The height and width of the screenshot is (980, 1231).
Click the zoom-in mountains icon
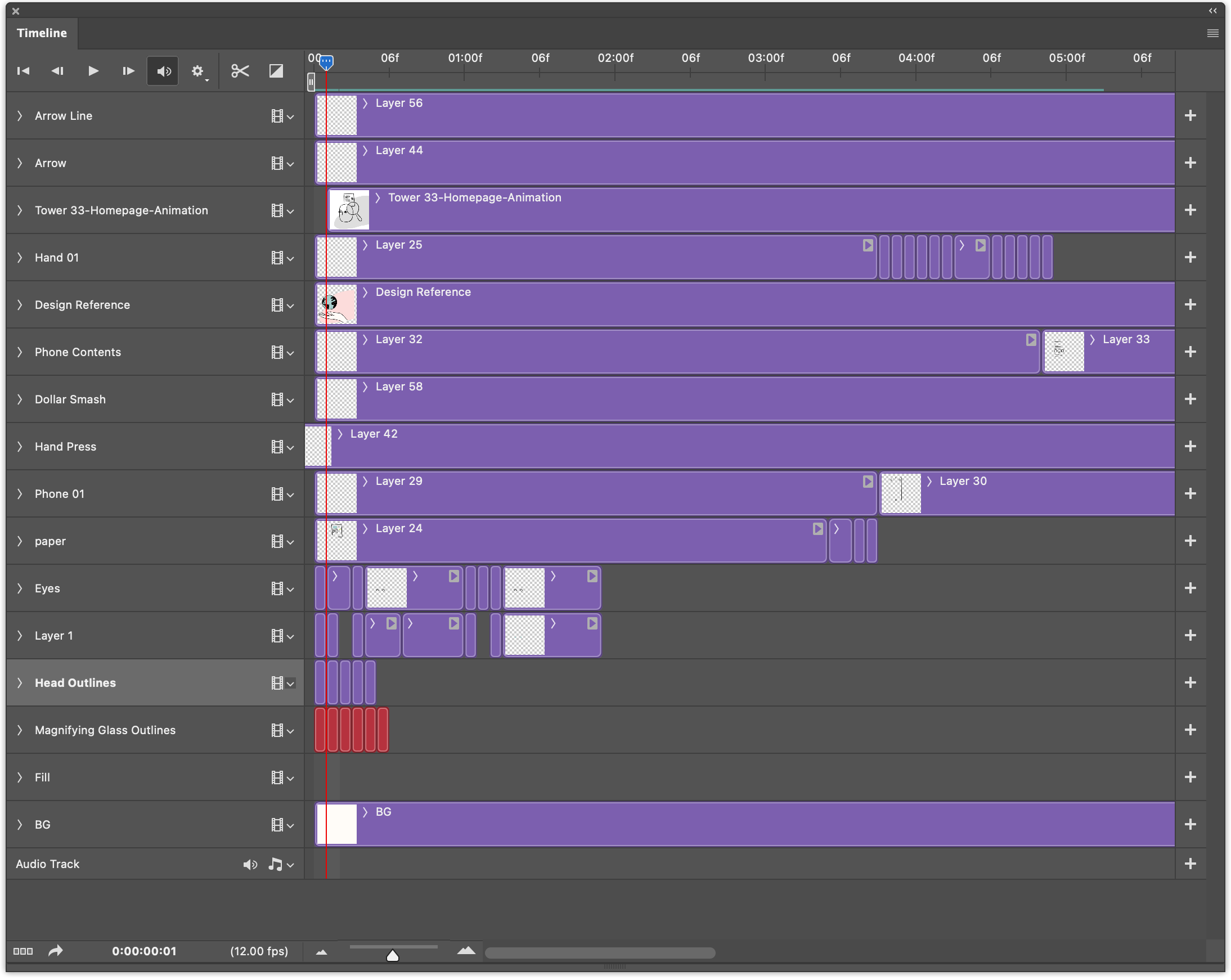point(466,951)
